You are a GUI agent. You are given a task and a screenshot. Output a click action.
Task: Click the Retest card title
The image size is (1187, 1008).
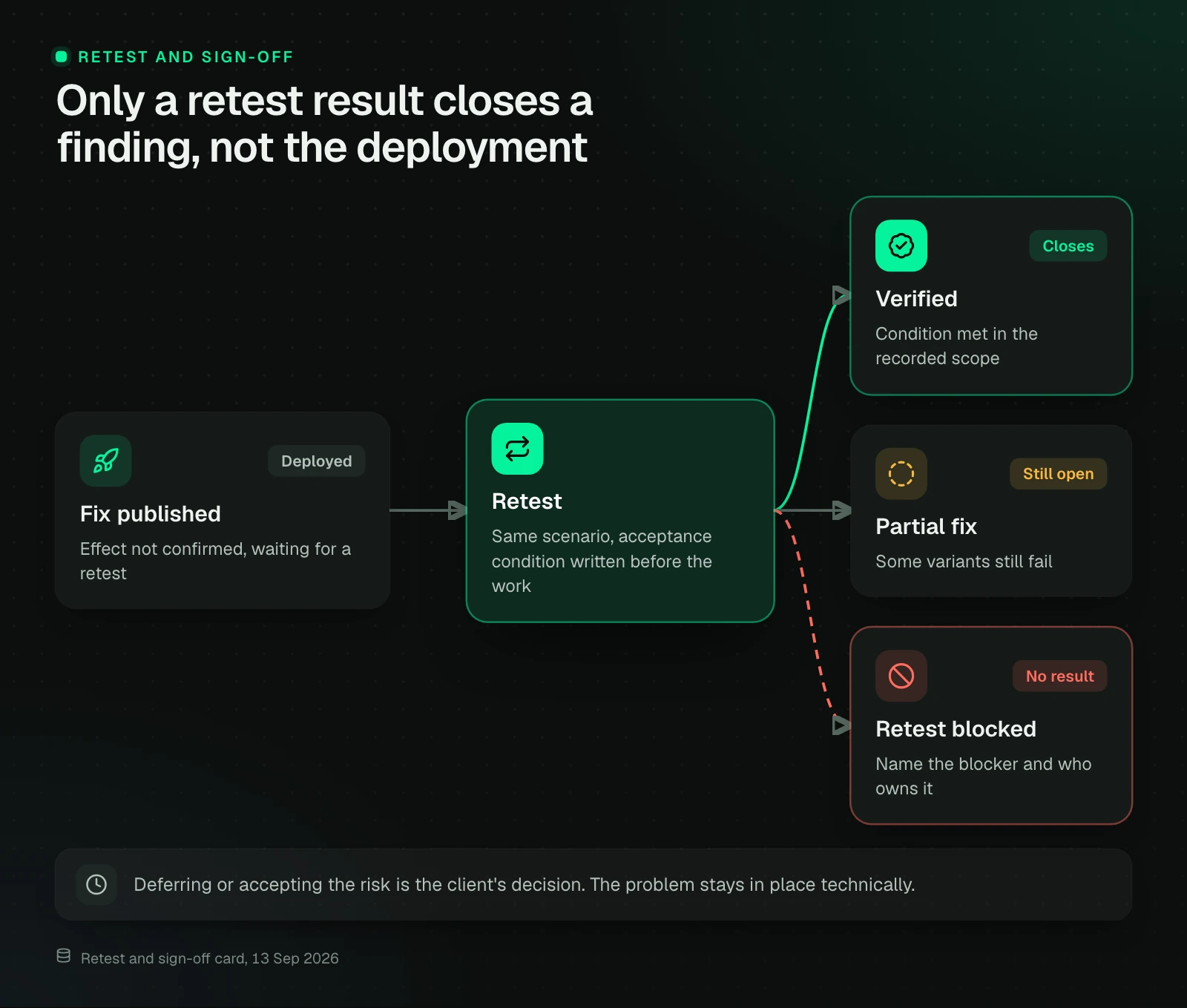click(527, 501)
